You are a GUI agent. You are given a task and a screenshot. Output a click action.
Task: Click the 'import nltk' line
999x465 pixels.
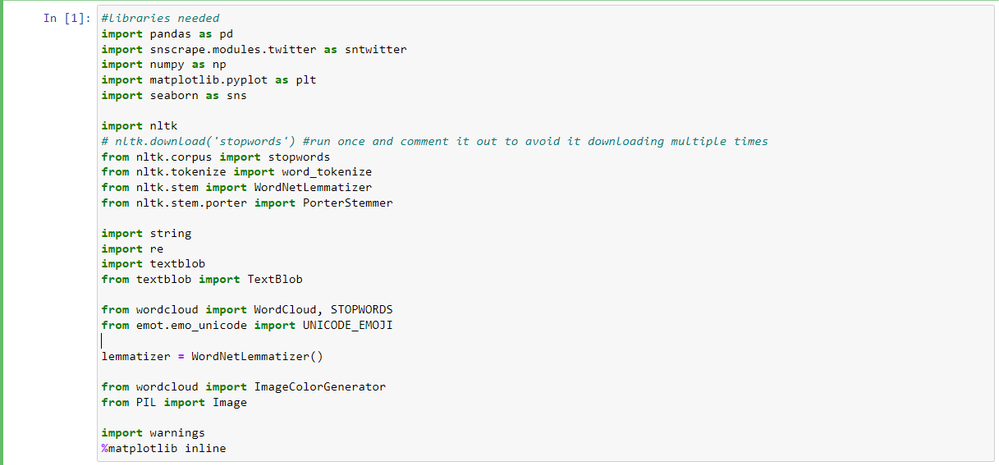point(136,126)
